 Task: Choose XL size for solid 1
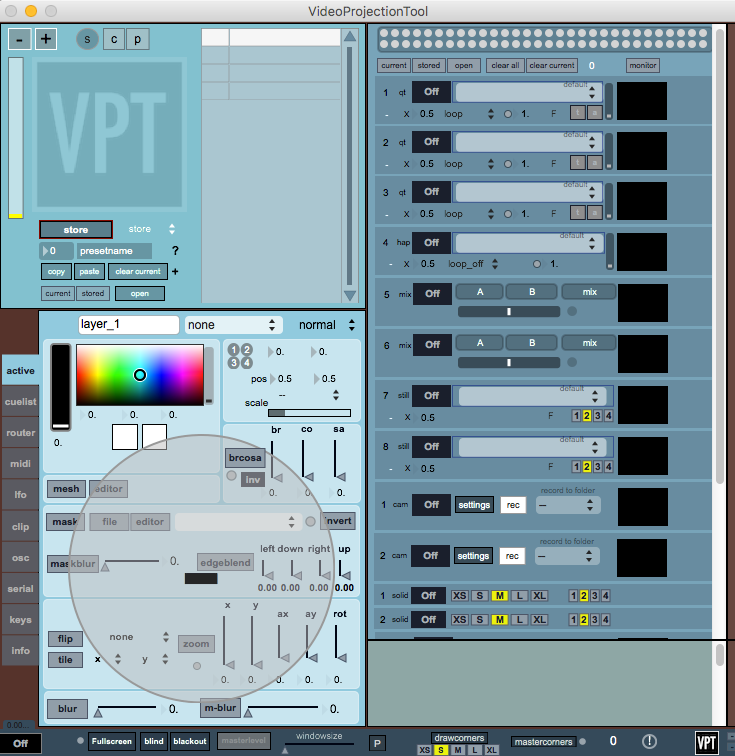coord(539,596)
